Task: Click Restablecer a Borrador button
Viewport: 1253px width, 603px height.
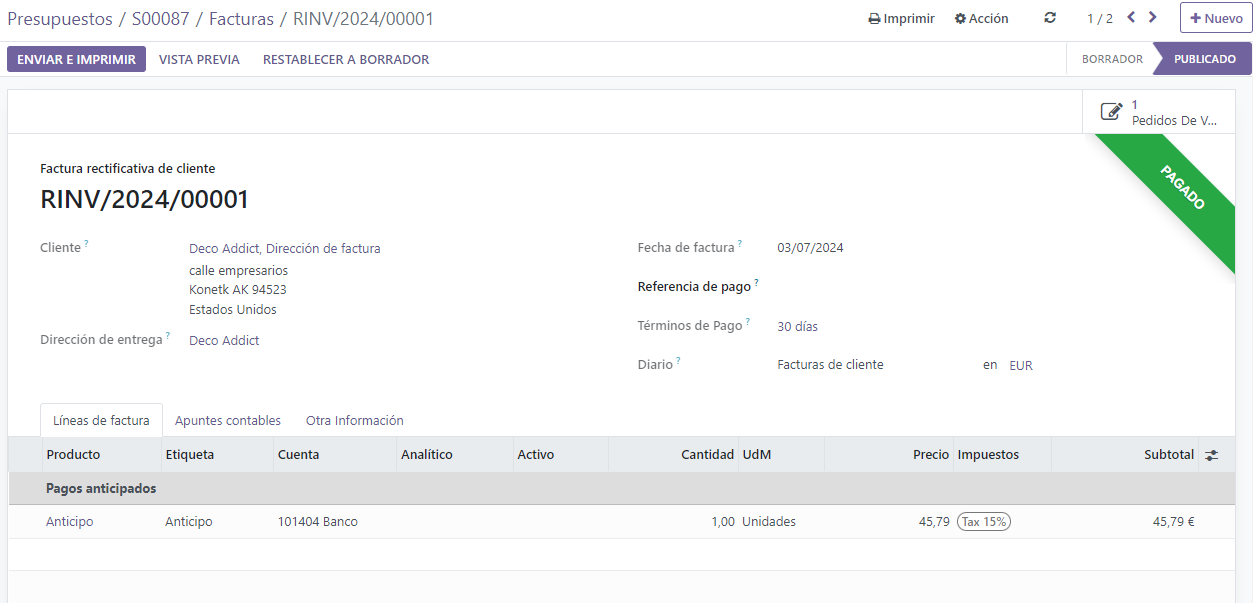Action: (346, 60)
